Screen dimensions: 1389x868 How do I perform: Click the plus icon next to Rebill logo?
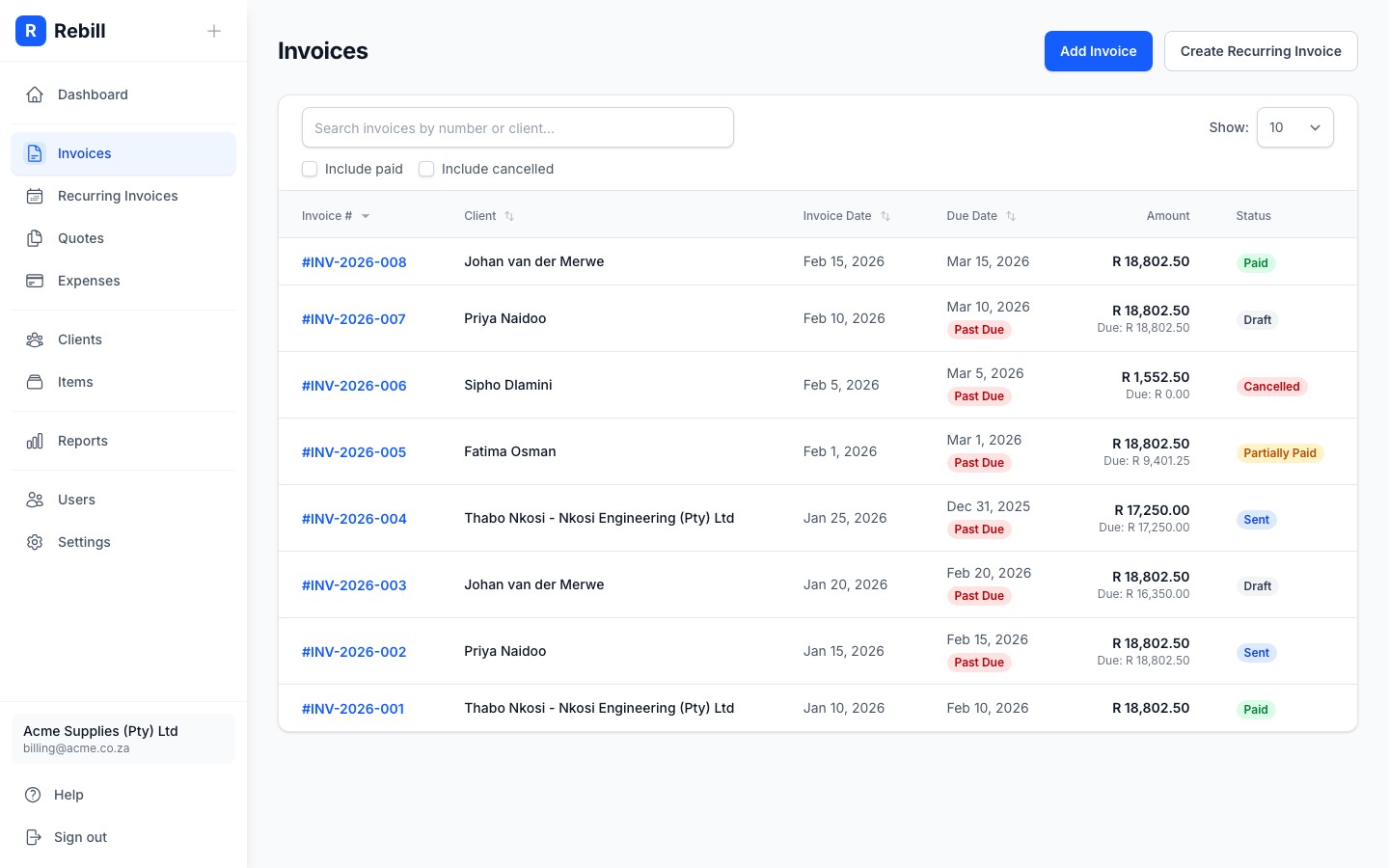point(214,31)
